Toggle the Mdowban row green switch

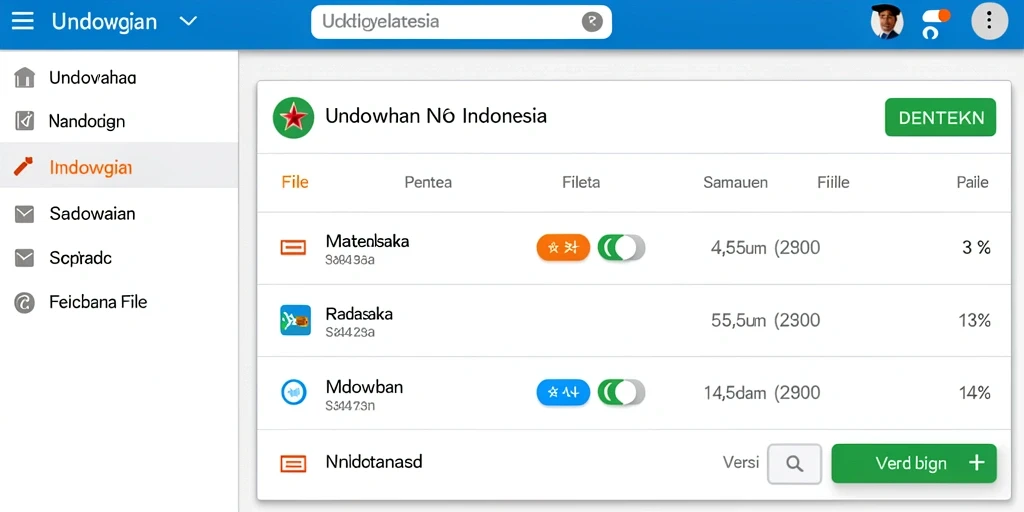pos(621,392)
